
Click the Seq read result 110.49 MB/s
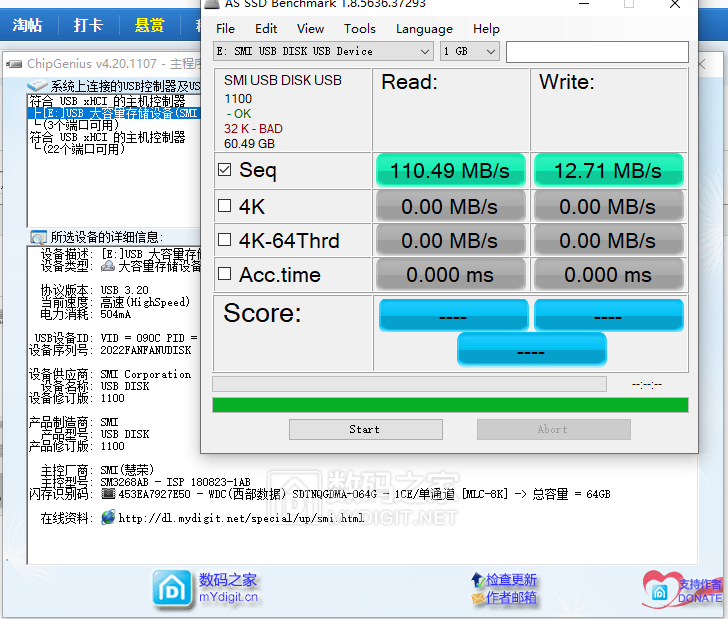point(450,170)
